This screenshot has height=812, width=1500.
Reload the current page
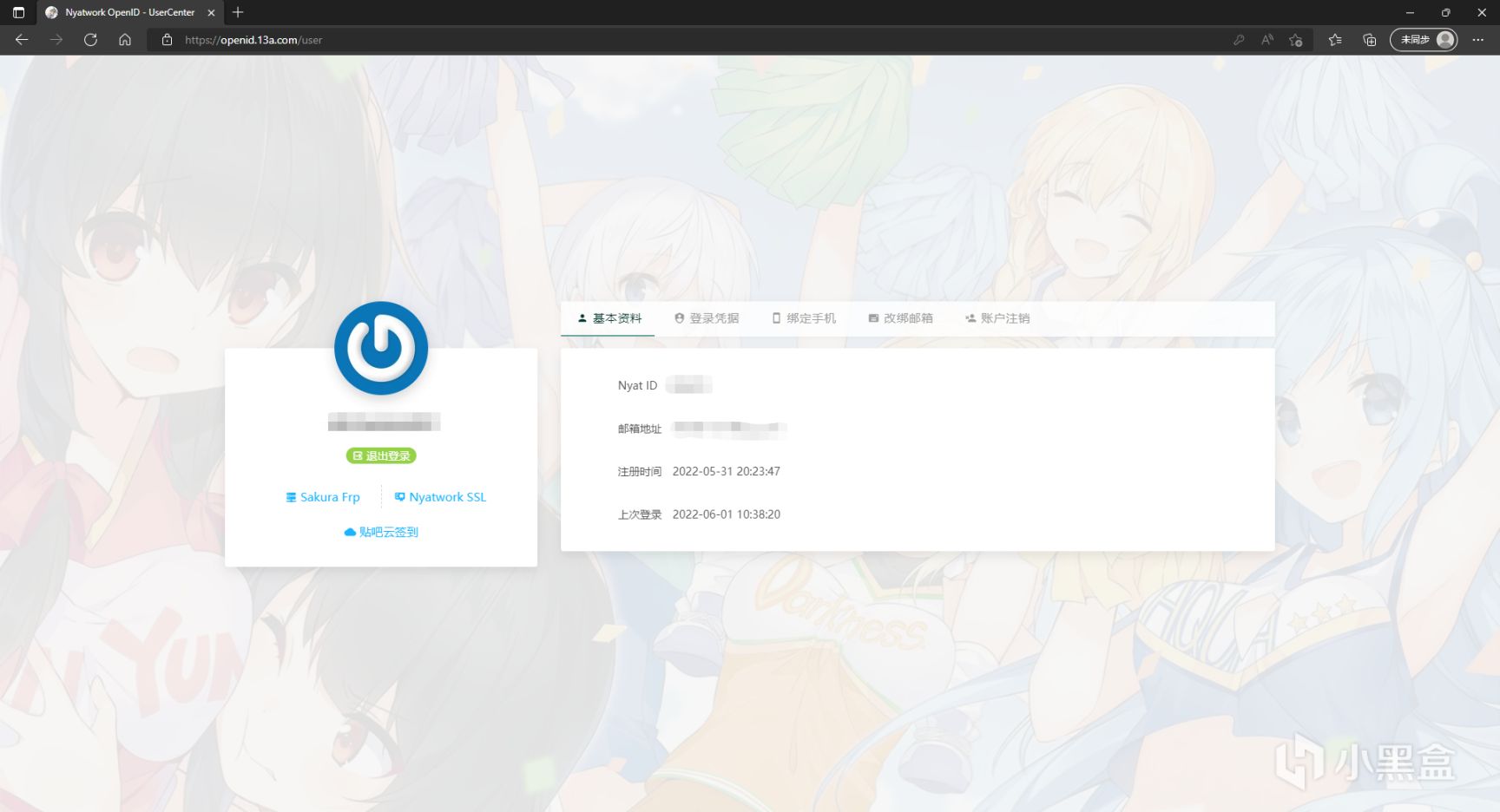[90, 40]
